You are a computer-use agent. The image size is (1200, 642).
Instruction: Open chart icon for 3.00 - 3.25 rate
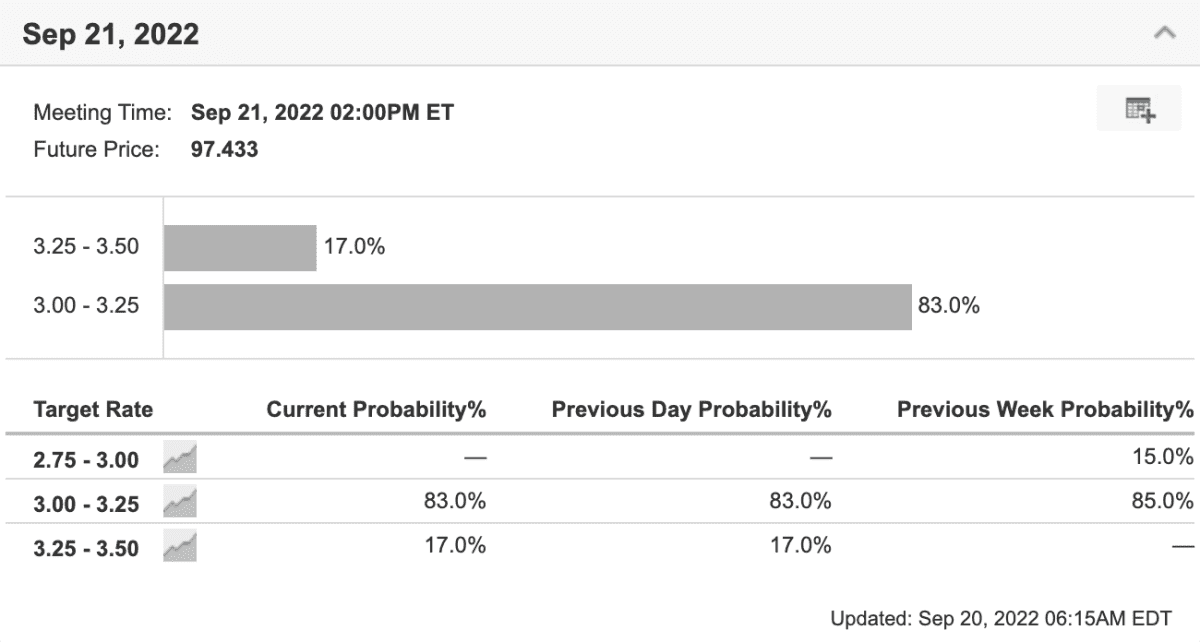click(180, 502)
